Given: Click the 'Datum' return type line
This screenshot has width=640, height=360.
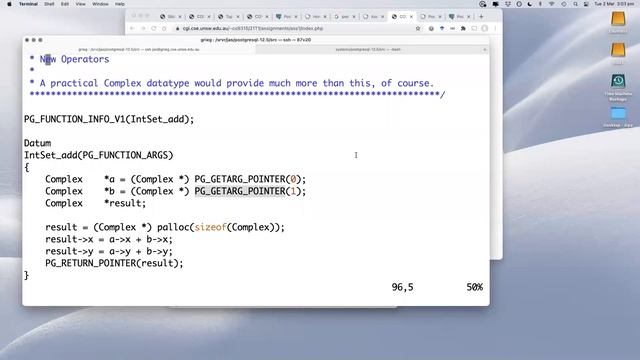Looking at the screenshot, I should (x=38, y=143).
